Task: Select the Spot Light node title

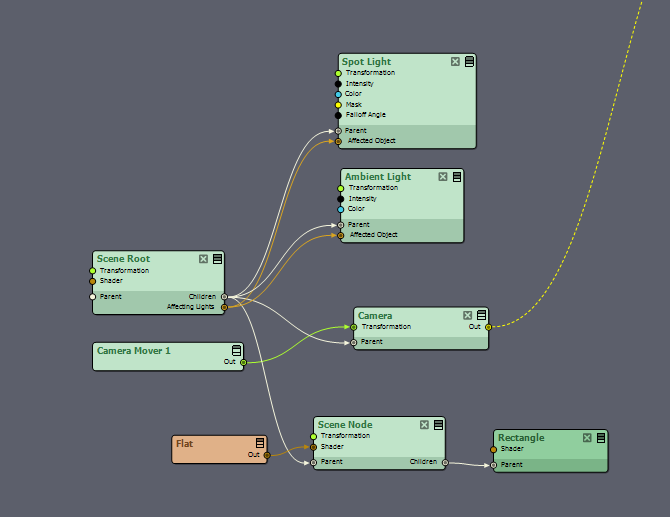Action: coord(366,62)
